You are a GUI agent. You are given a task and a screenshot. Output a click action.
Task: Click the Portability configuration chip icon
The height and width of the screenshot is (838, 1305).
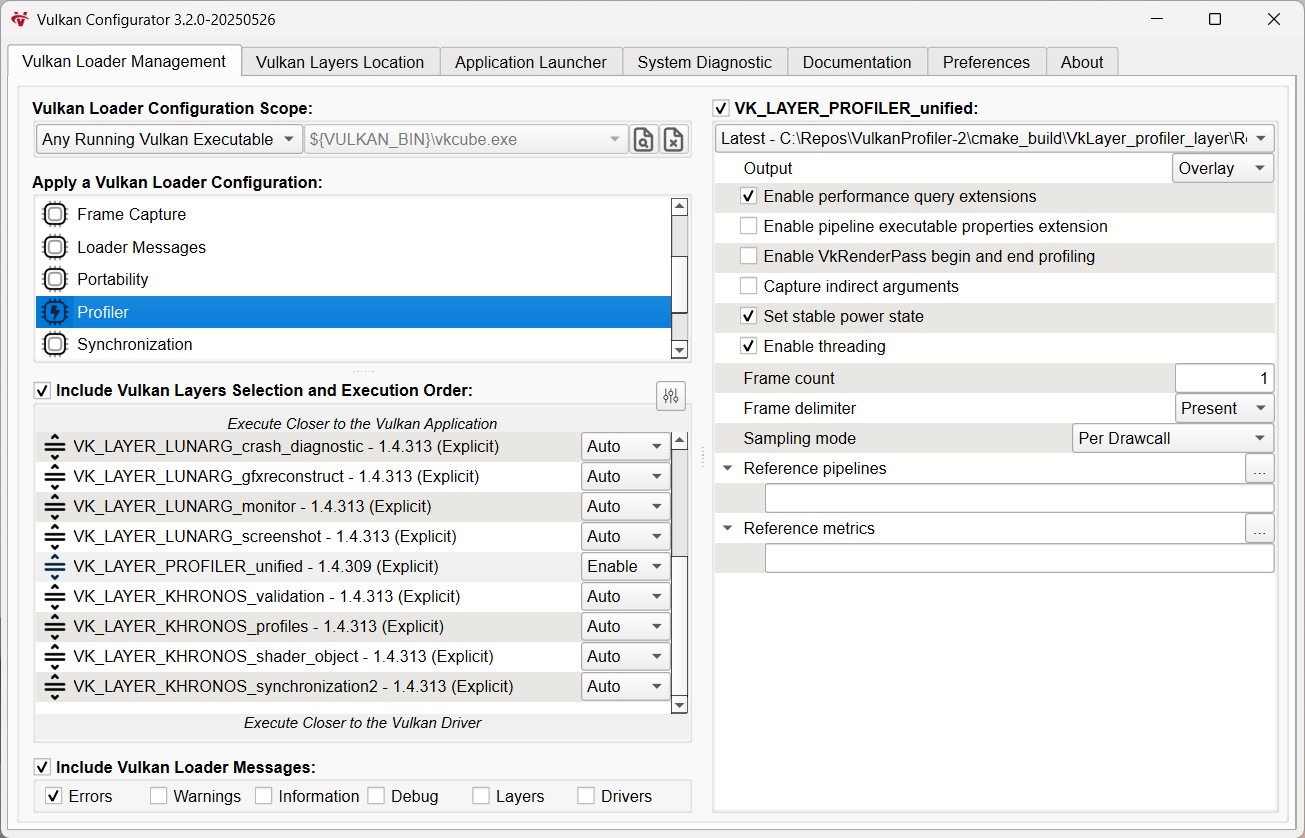pyautogui.click(x=55, y=279)
